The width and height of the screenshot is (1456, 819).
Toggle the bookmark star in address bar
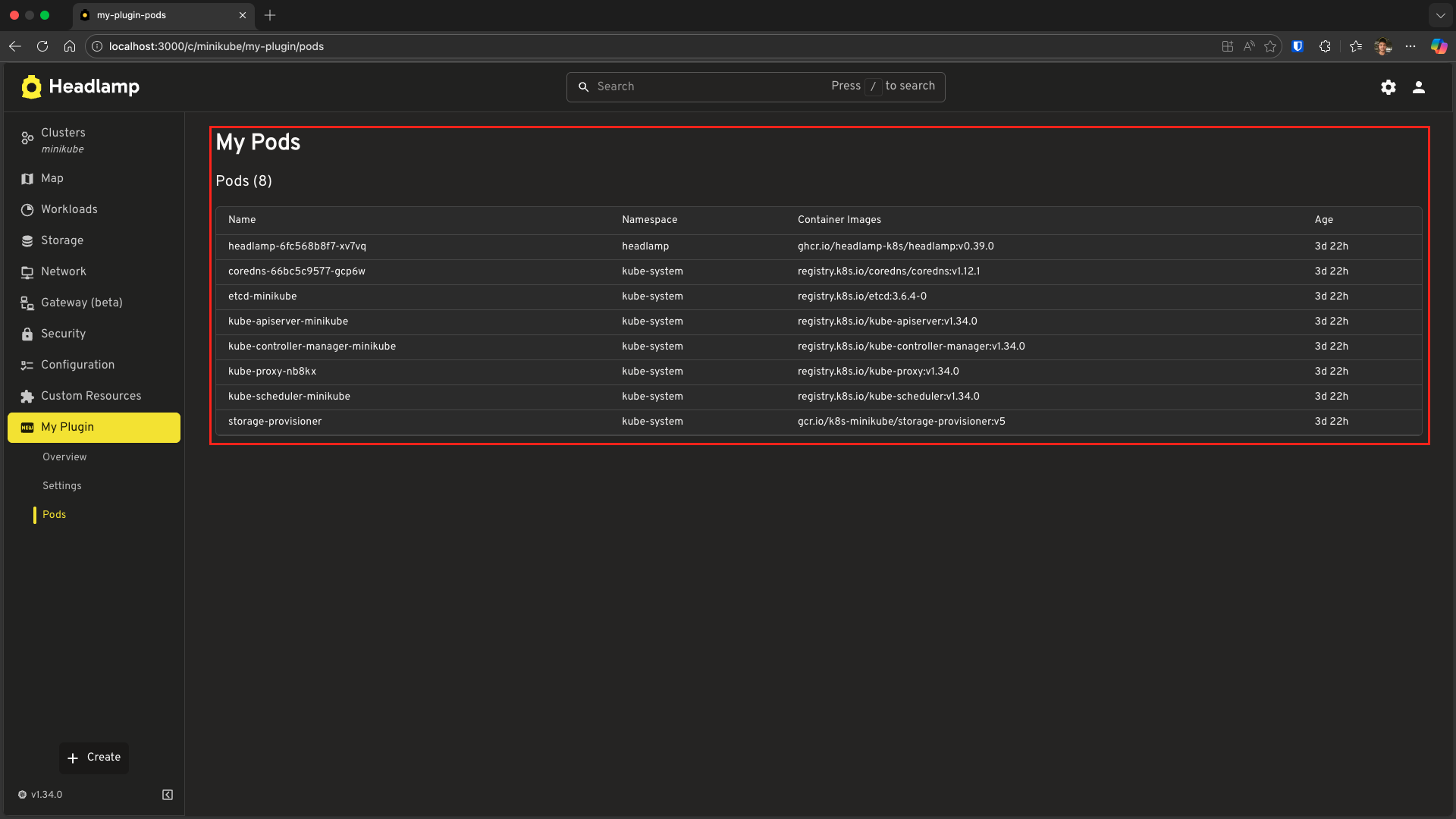pyautogui.click(x=1270, y=46)
